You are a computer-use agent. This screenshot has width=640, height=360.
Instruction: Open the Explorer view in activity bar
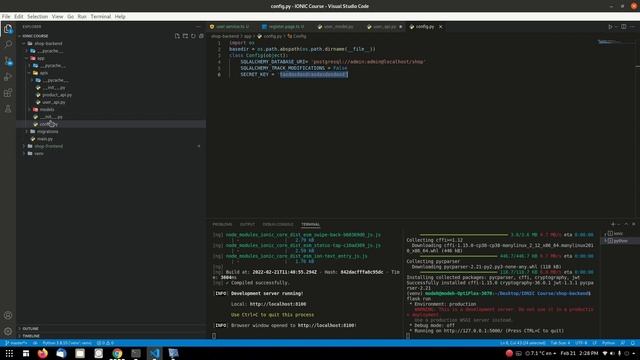8,29
